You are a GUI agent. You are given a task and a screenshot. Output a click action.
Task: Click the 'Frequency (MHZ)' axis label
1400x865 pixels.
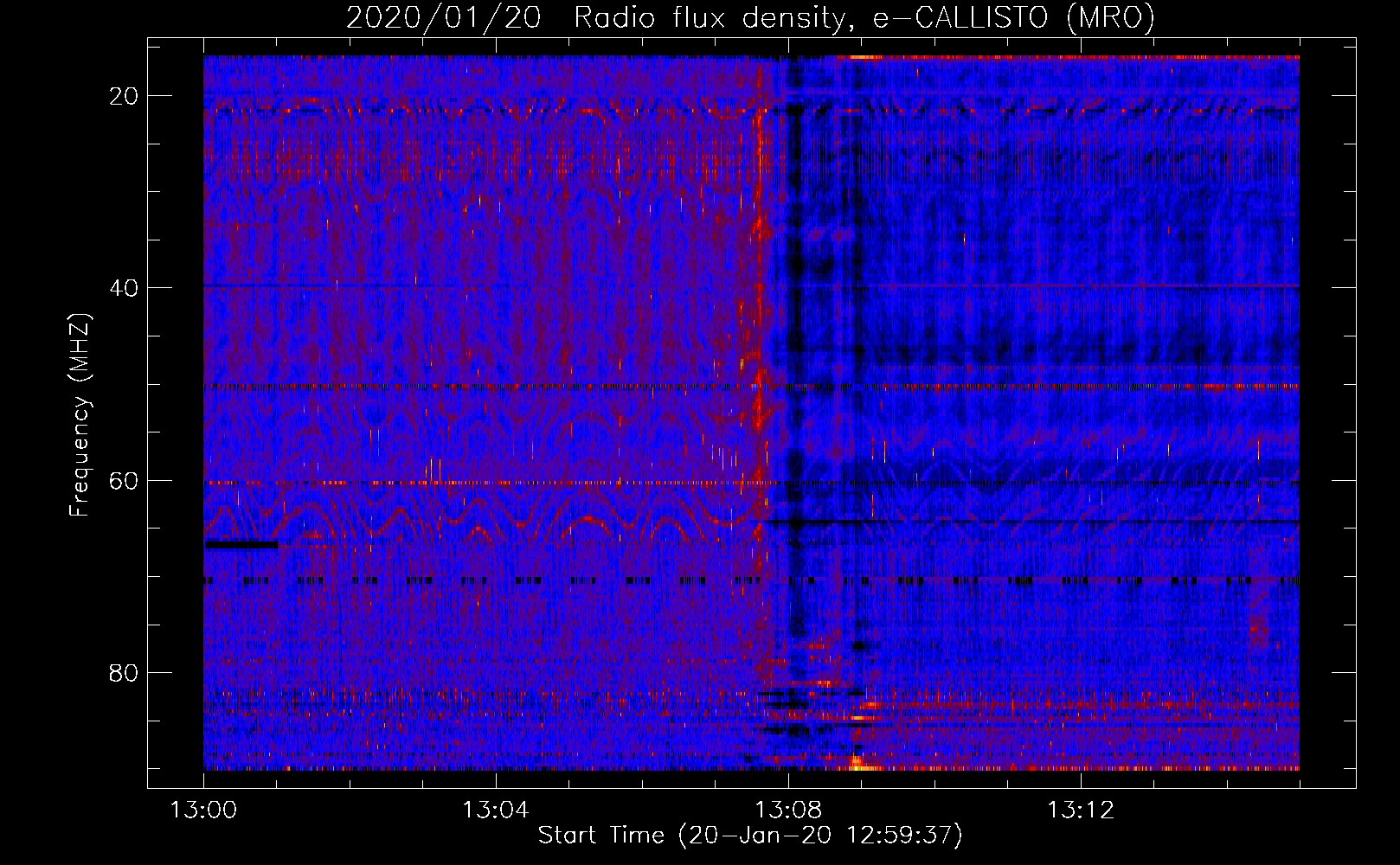80,415
